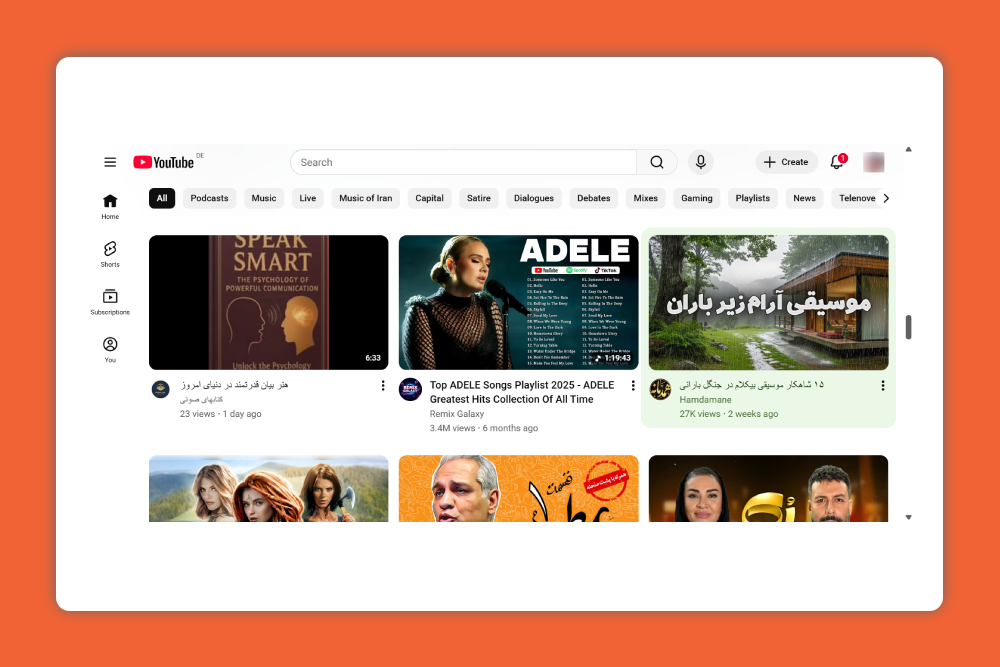Select the Dialogues filter chip
Screen dimensions: 1000x667
pyautogui.click(x=534, y=198)
